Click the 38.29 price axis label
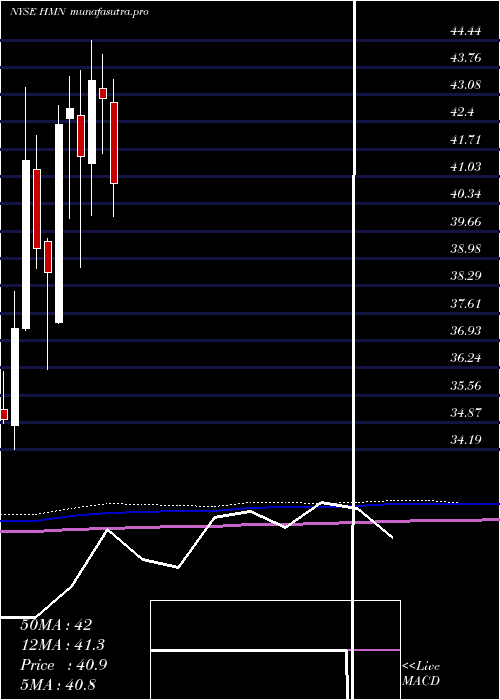This screenshot has height=700, width=500. pyautogui.click(x=466, y=276)
